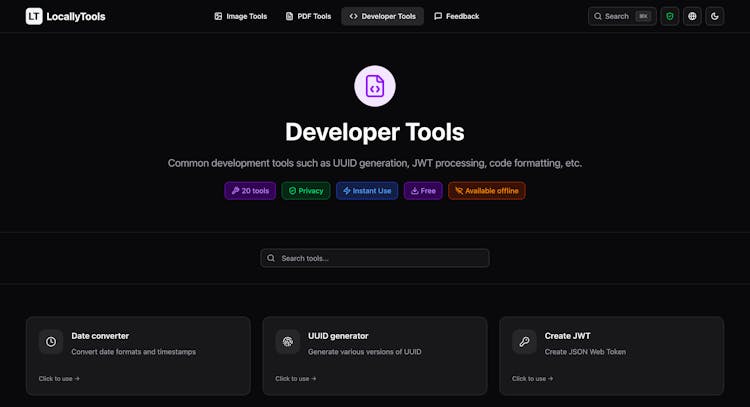Viewport: 750px width, 407px height.
Task: Click 'Create JSON Web Token' description
Action: (585, 352)
